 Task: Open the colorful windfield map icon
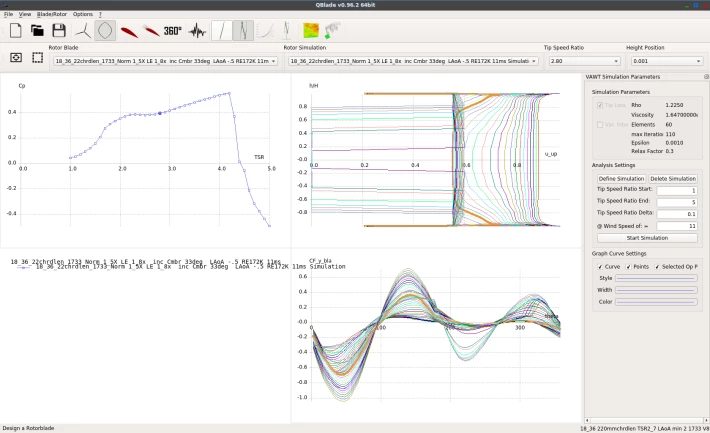[311, 31]
